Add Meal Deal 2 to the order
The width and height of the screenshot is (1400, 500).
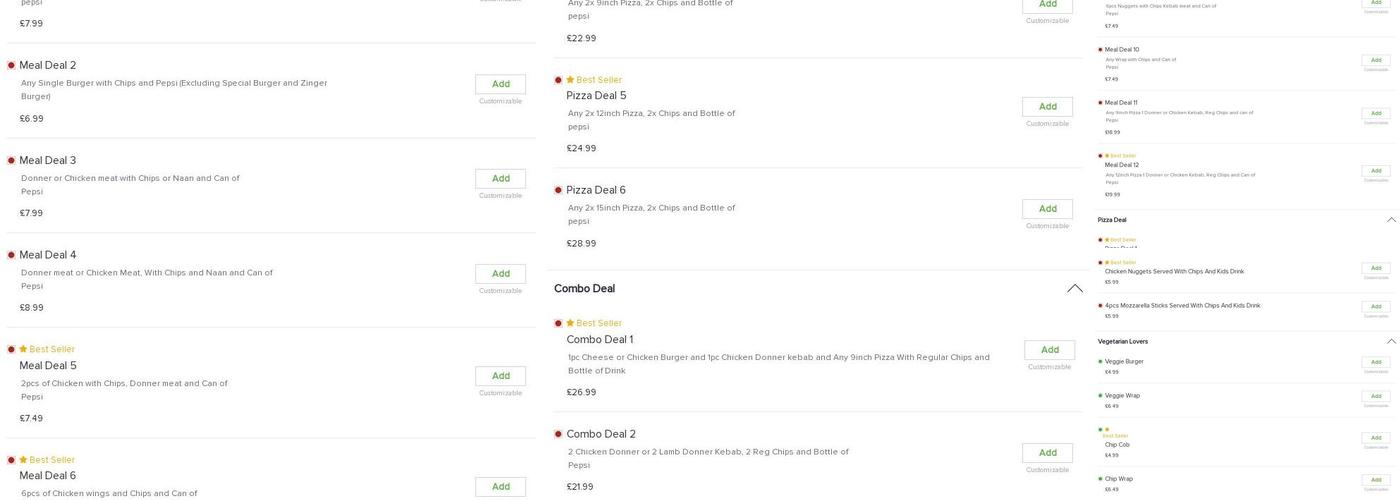point(500,84)
